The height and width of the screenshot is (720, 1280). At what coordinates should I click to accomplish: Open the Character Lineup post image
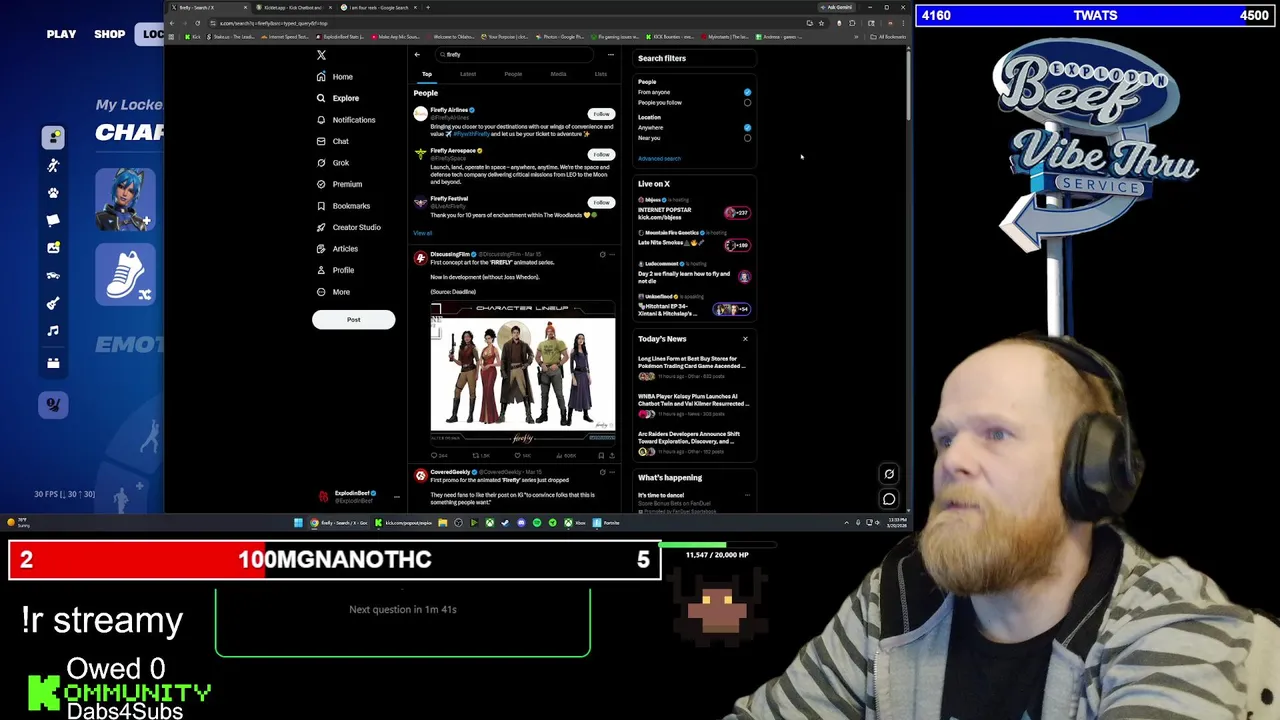click(x=523, y=372)
